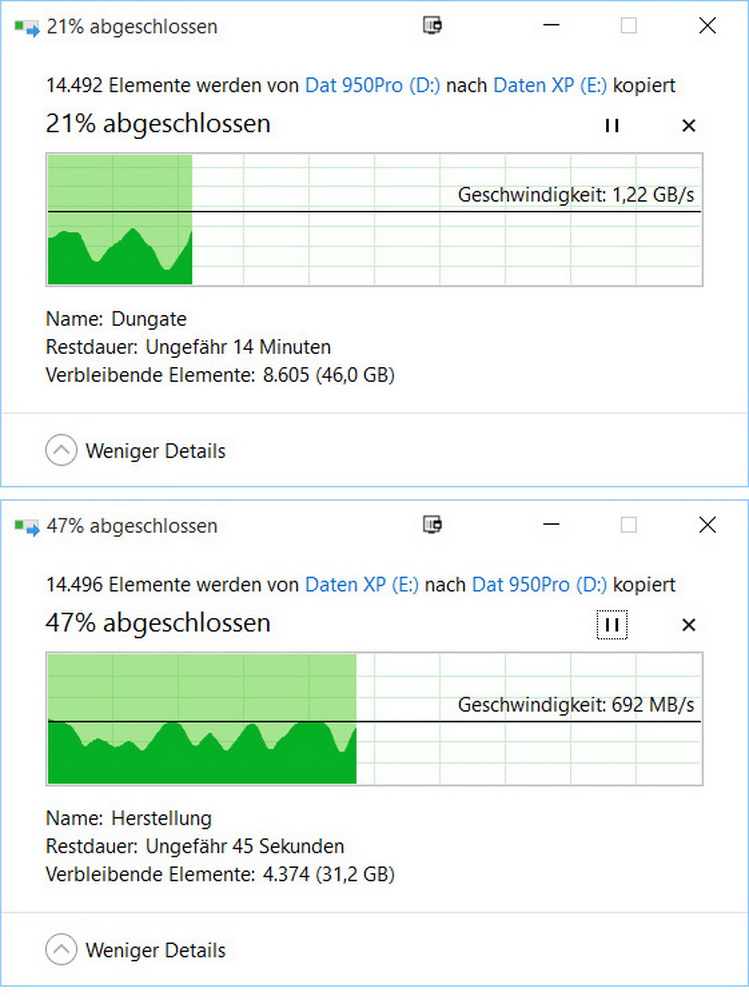Cancel the 21% copy to Daten XP

point(688,126)
